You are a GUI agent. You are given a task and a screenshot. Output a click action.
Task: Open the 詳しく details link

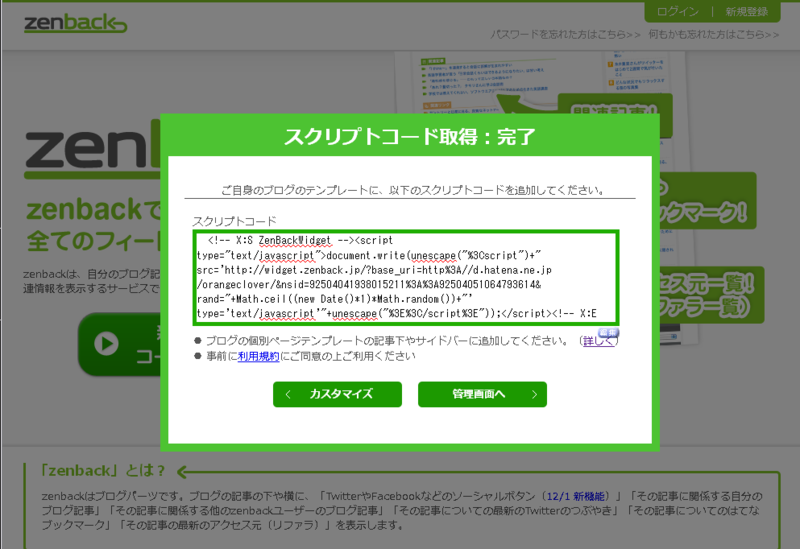[x=598, y=341]
